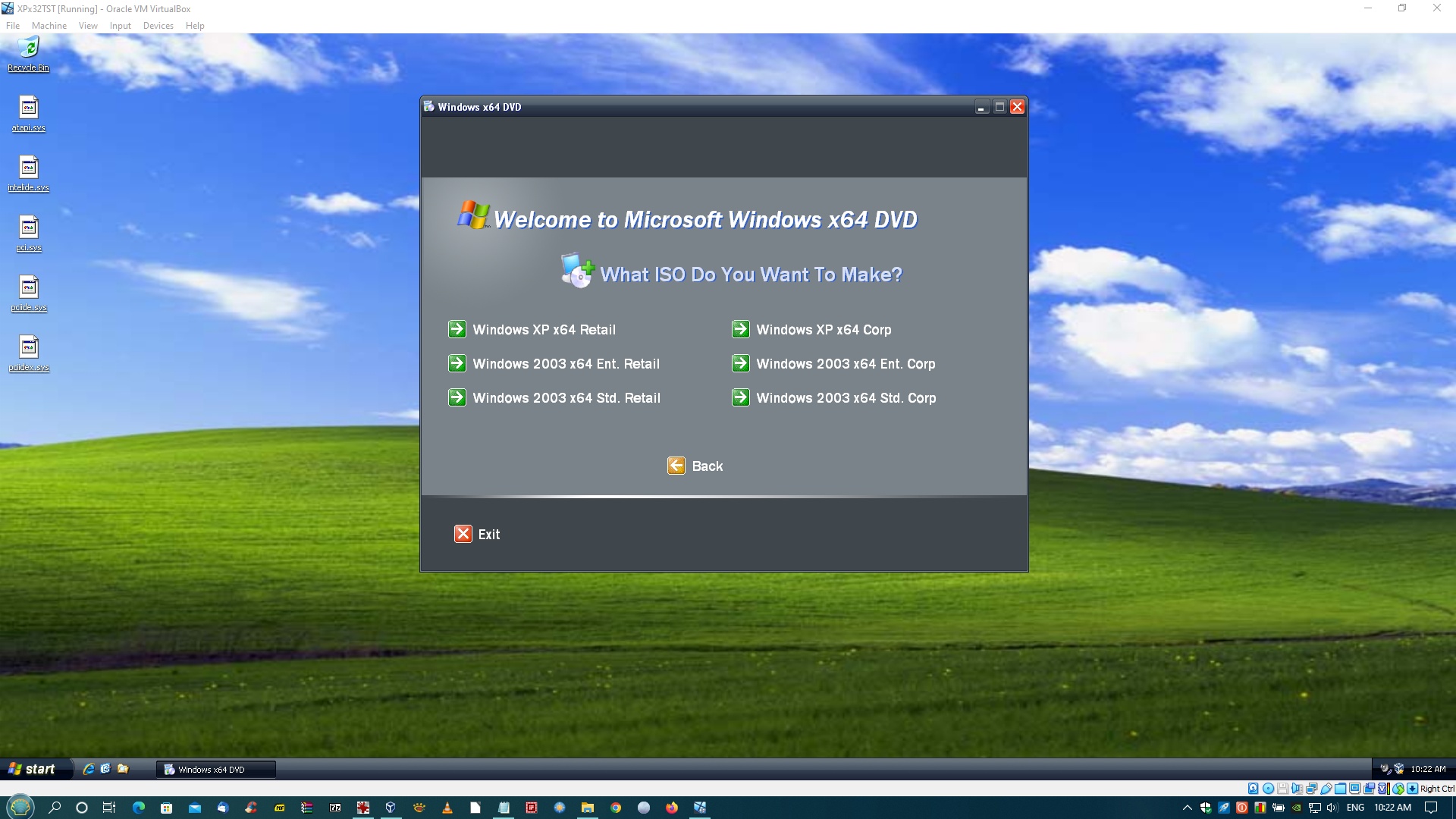This screenshot has width=1456, height=819.
Task: Choose Windows 2003 x64 Std. Corp option
Action: click(x=846, y=398)
